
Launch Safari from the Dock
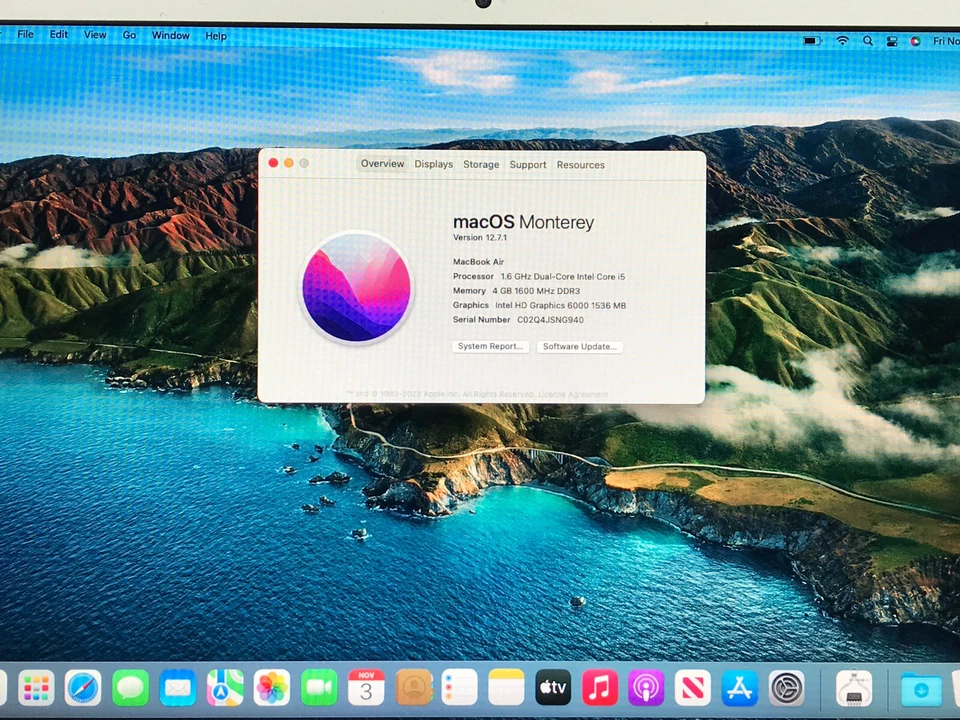(83, 688)
